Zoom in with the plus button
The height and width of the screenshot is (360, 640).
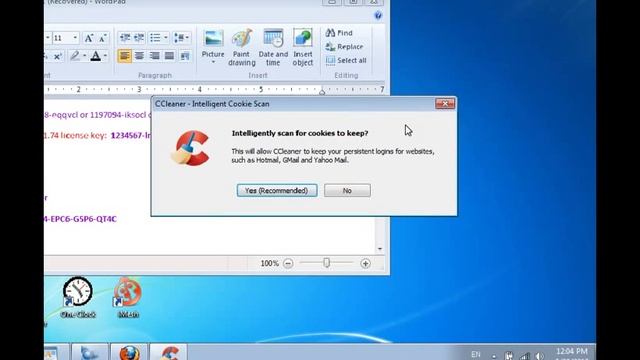click(365, 264)
